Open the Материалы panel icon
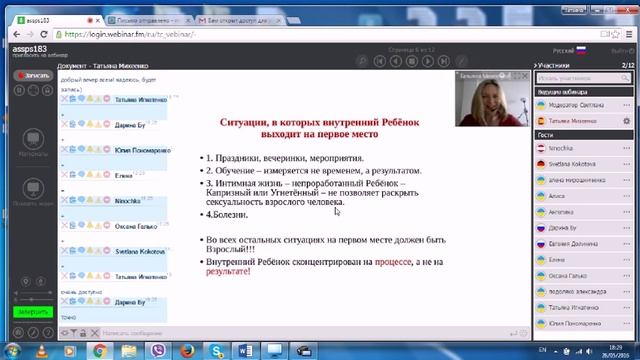 [33, 139]
